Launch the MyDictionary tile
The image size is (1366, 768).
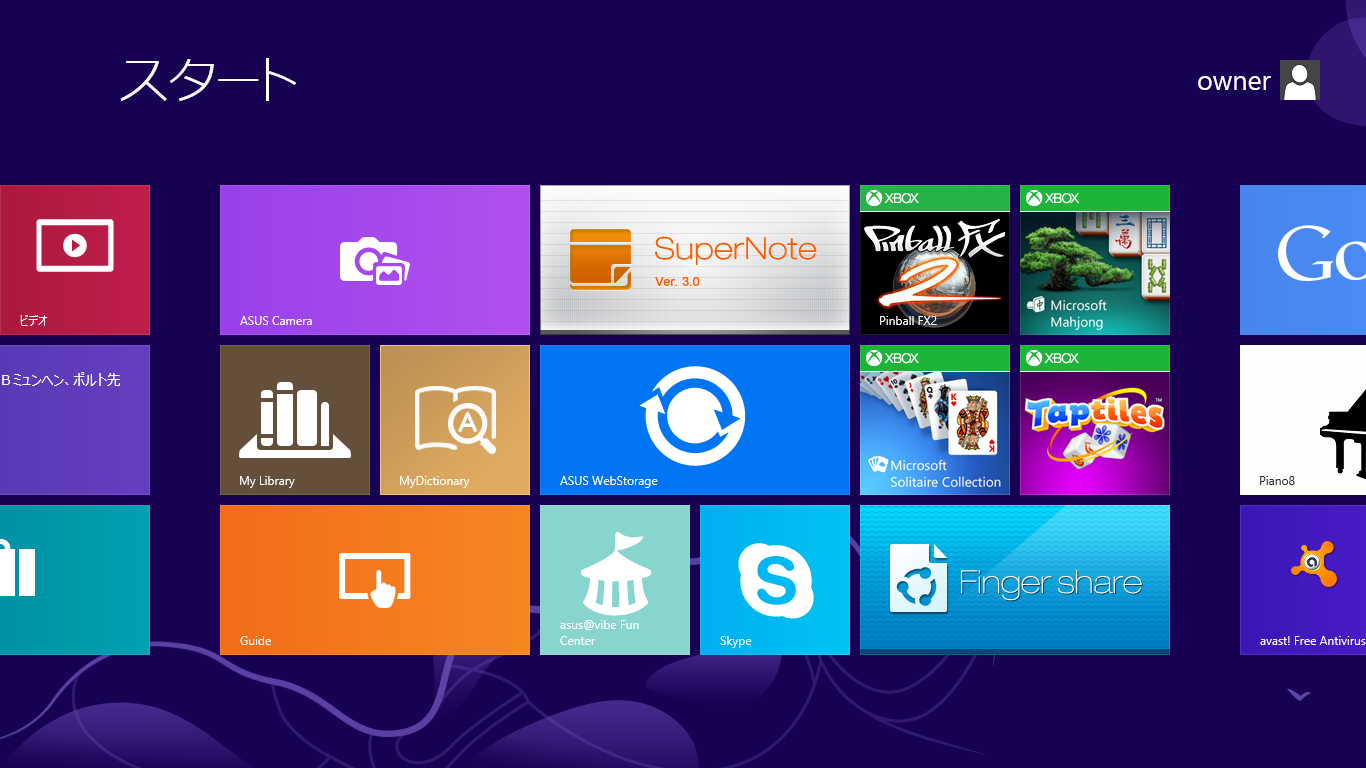pos(455,420)
